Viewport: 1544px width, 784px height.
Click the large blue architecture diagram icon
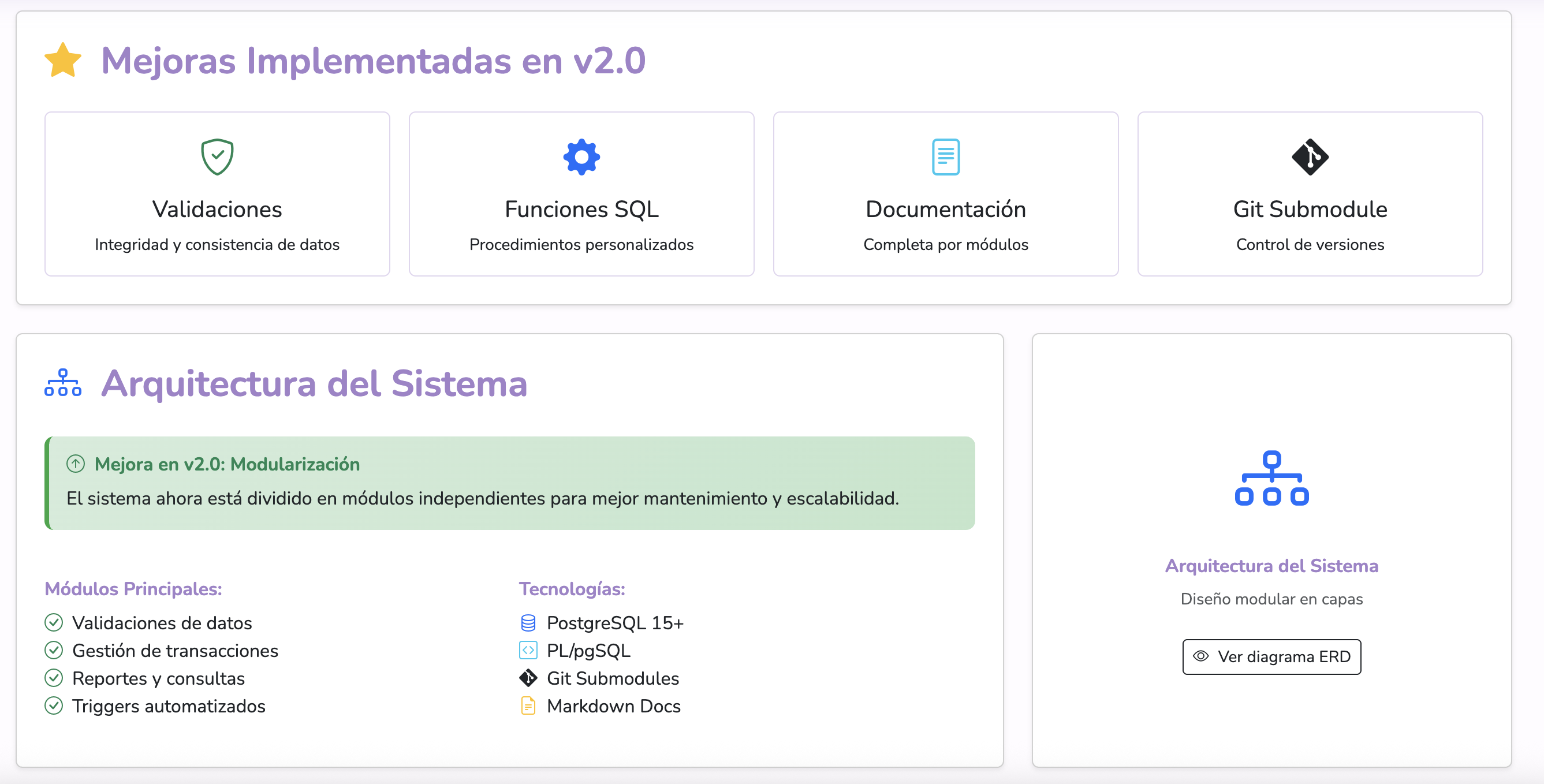(x=1271, y=479)
